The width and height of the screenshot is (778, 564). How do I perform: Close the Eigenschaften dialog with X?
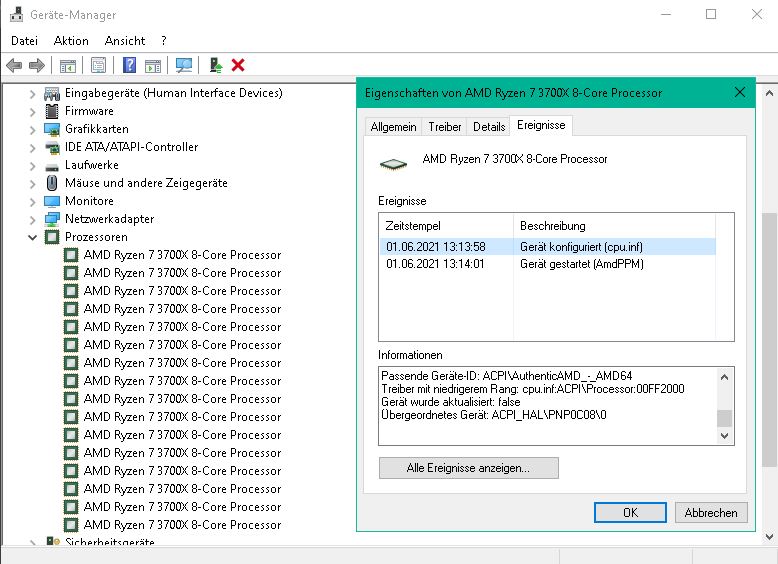(x=740, y=92)
